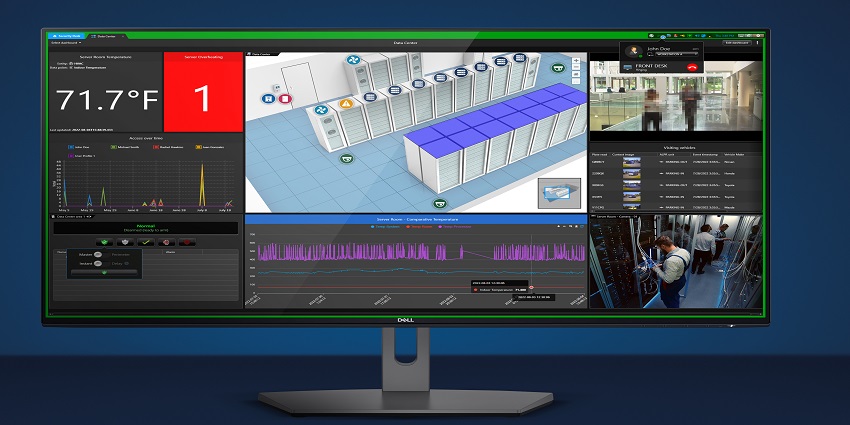Open the more options kebab beside Edit dashboard

(x=758, y=42)
